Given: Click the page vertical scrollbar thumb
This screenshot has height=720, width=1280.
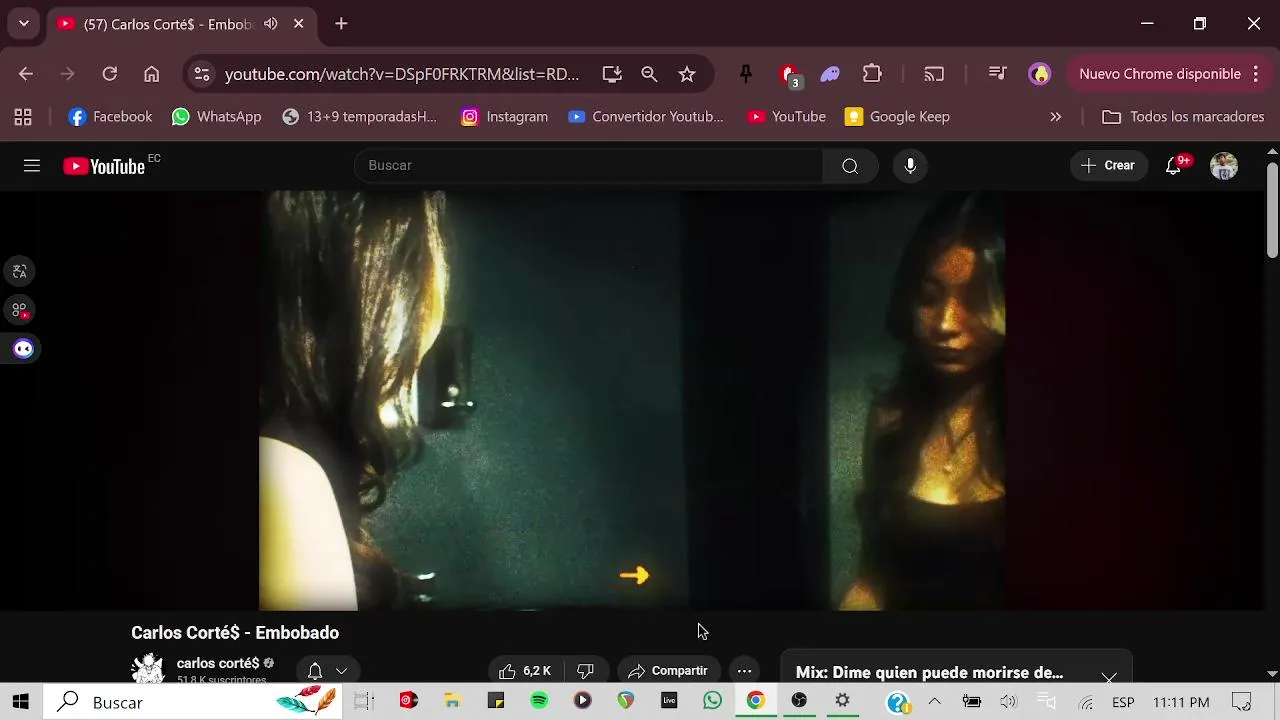Looking at the screenshot, I should (x=1272, y=208).
